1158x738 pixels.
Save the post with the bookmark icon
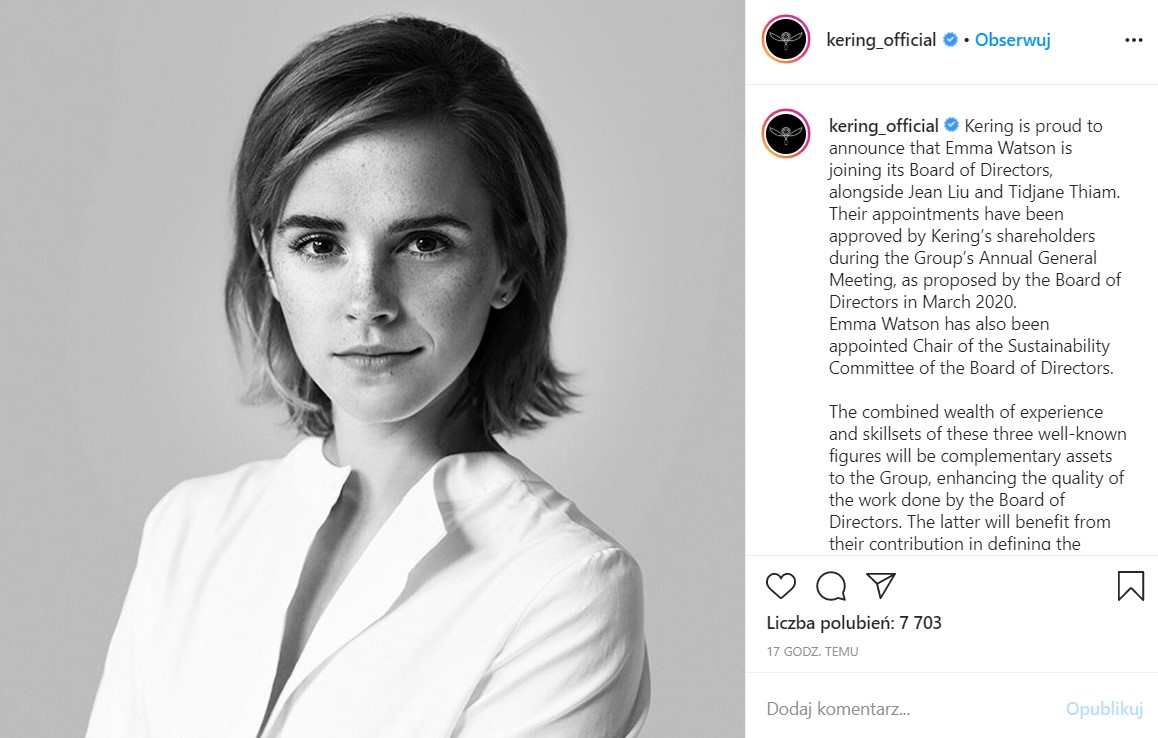coord(1130,586)
